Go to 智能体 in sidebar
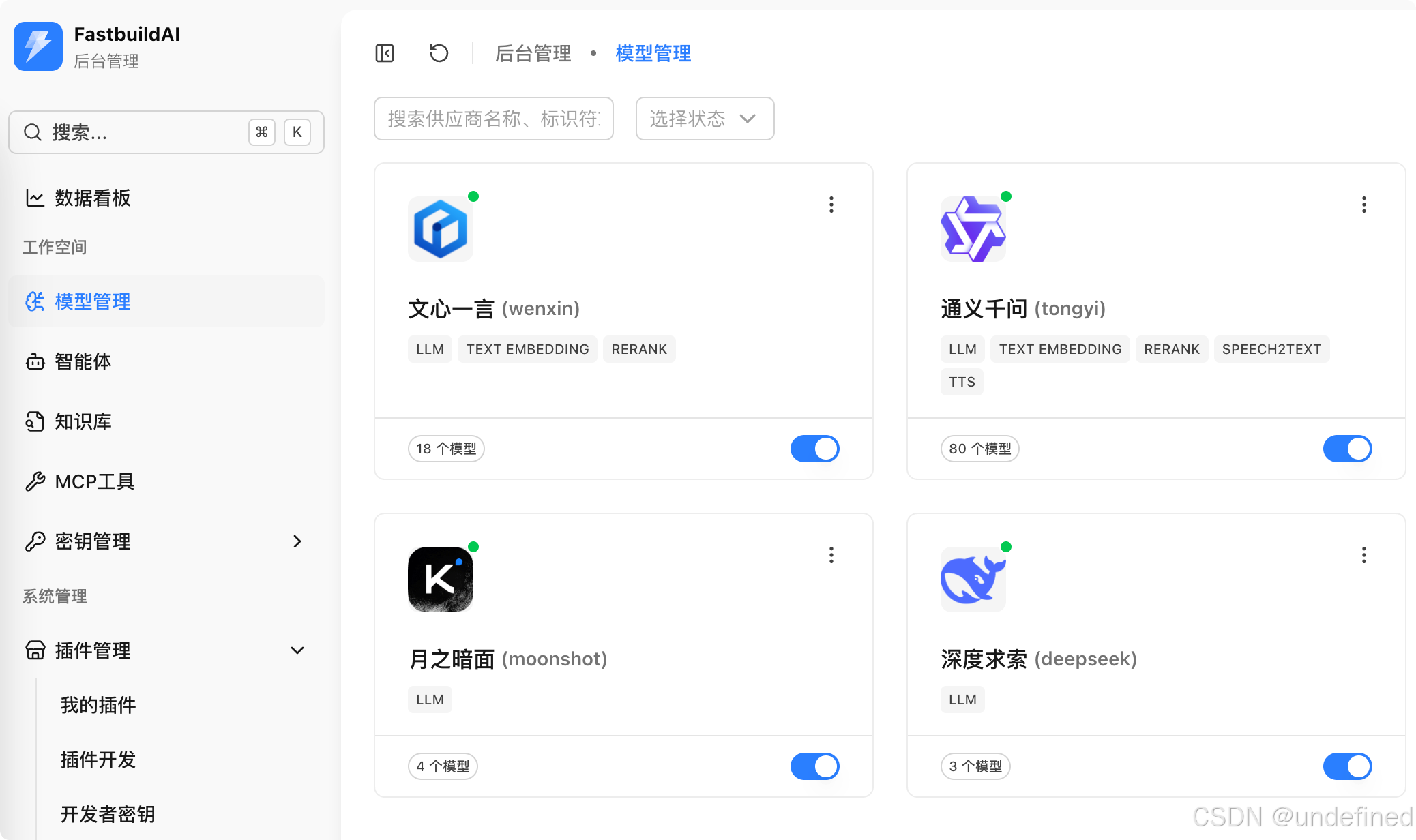Screen dimensions: 1416x840 (83, 361)
